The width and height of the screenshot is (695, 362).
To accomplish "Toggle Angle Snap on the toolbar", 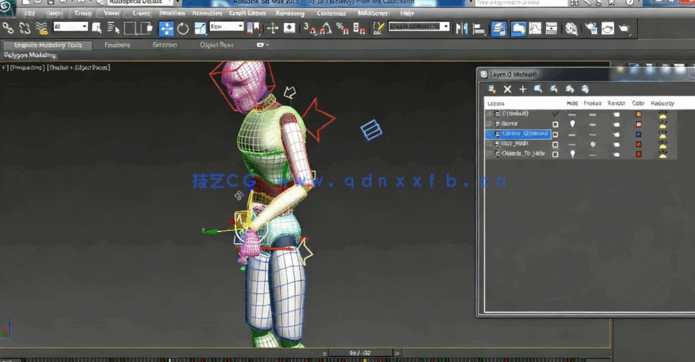I will [326, 28].
